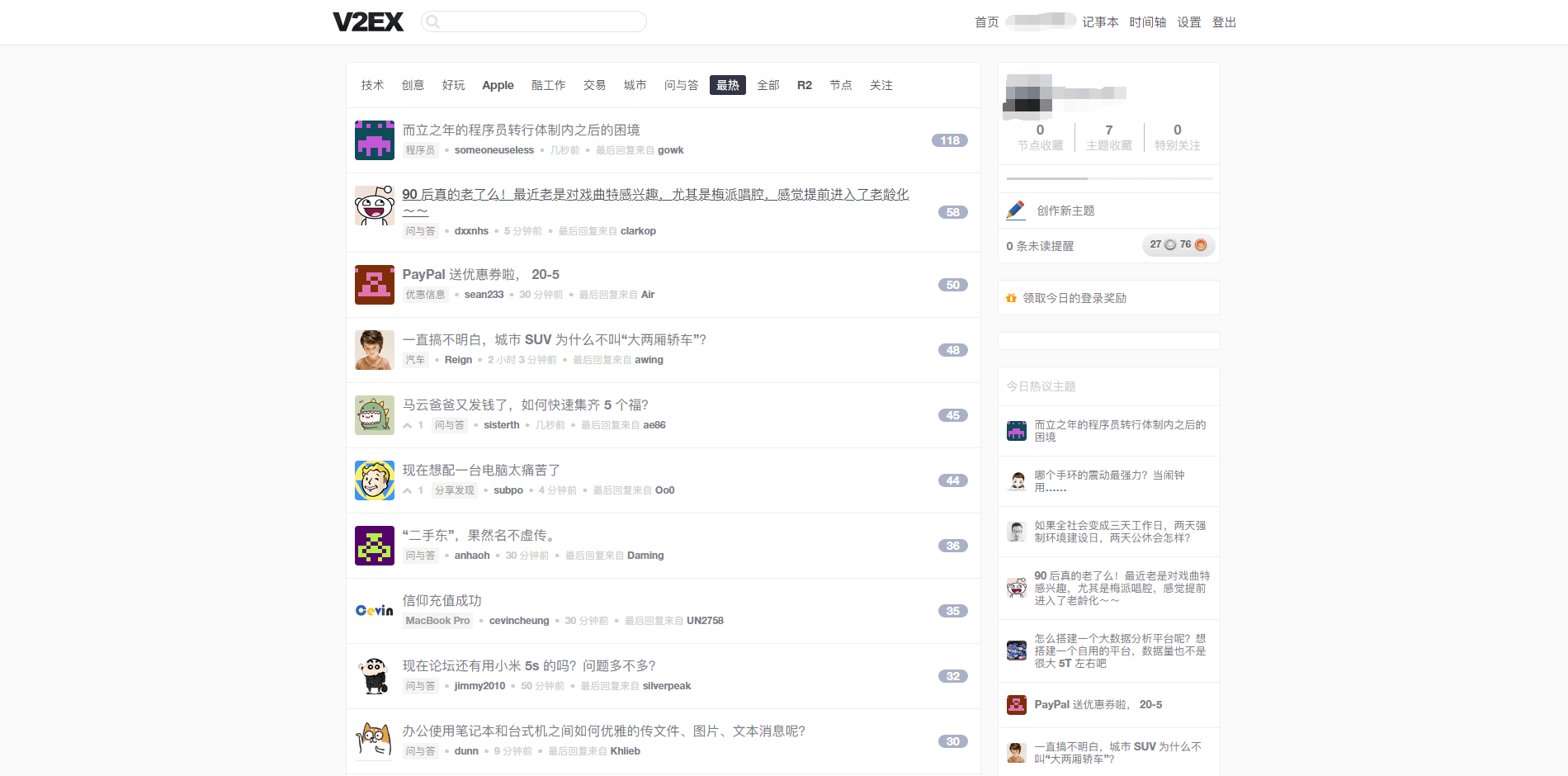Select the 最热 tab
1568x776 pixels.
(727, 85)
